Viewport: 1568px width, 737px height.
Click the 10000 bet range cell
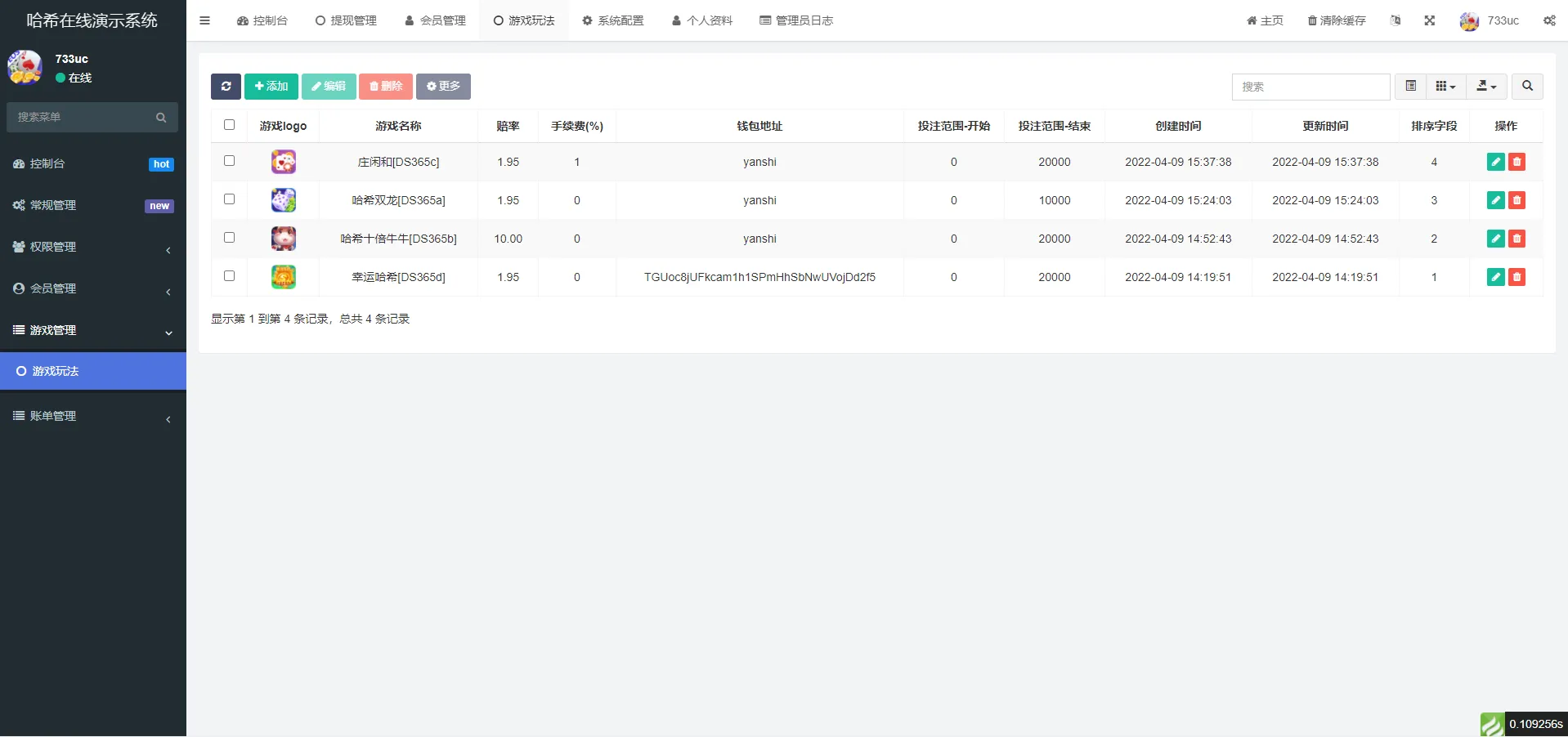[1055, 200]
